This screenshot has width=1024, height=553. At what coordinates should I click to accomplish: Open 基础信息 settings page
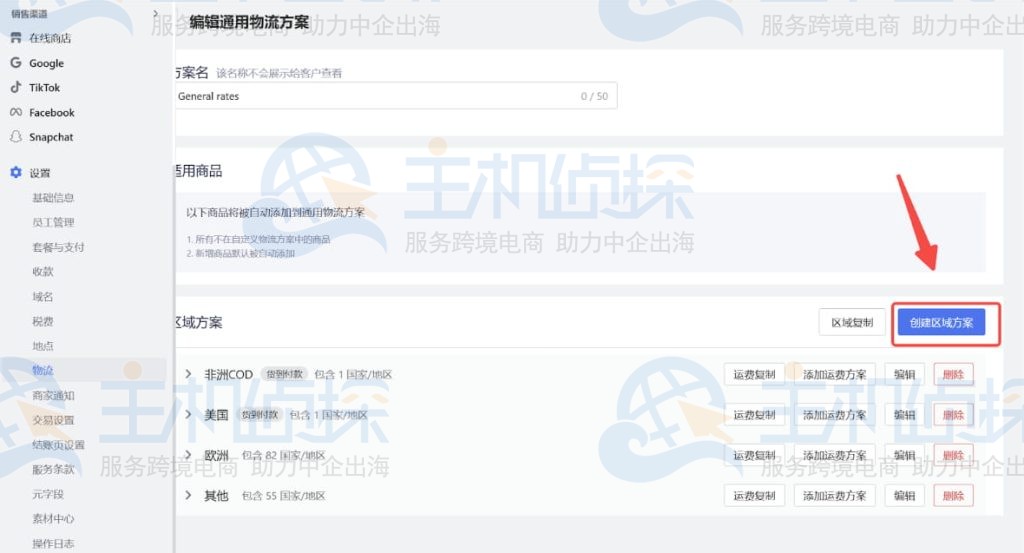pos(53,198)
